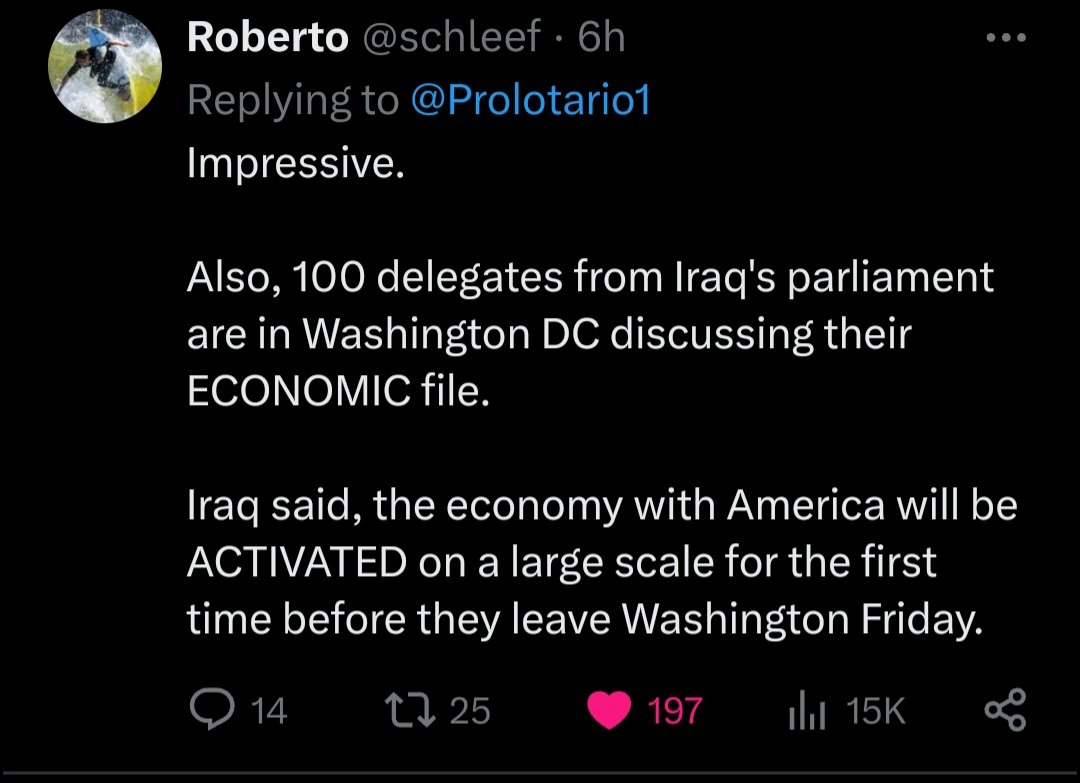Screen dimensions: 1080x783
Task: Click the word "Impressive." in the tweet
Action: pyautogui.click(x=295, y=163)
